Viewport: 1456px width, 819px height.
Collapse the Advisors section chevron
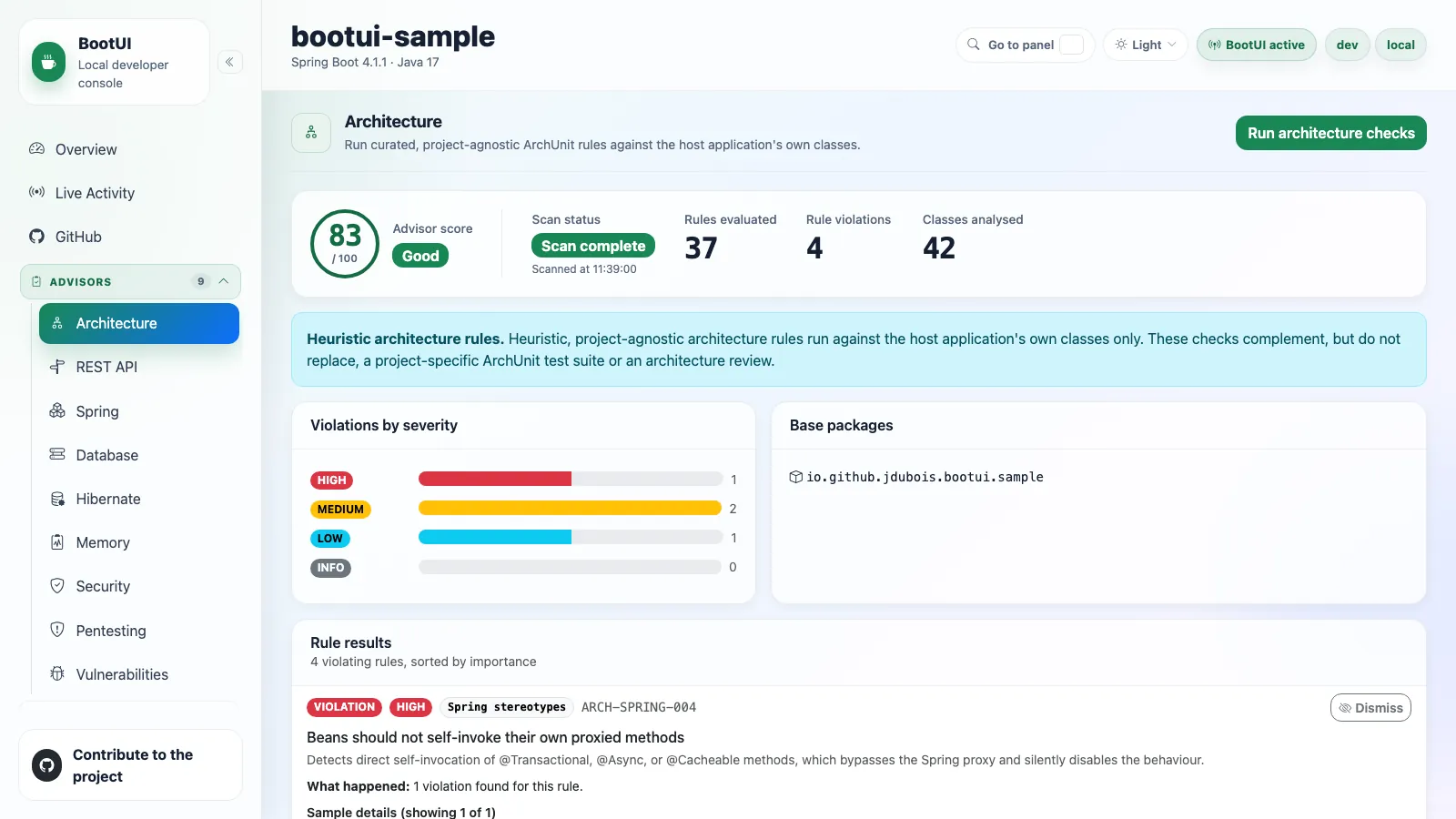tap(224, 281)
